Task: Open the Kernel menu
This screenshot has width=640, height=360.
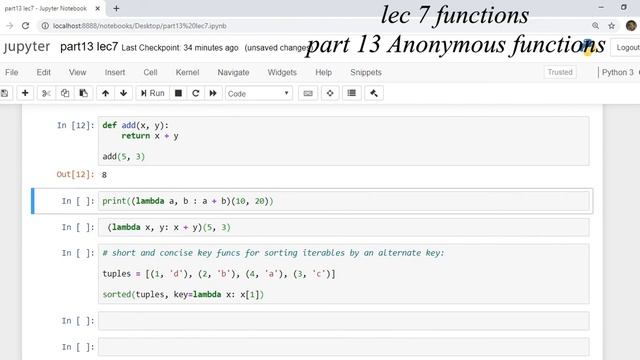Action: (x=187, y=72)
